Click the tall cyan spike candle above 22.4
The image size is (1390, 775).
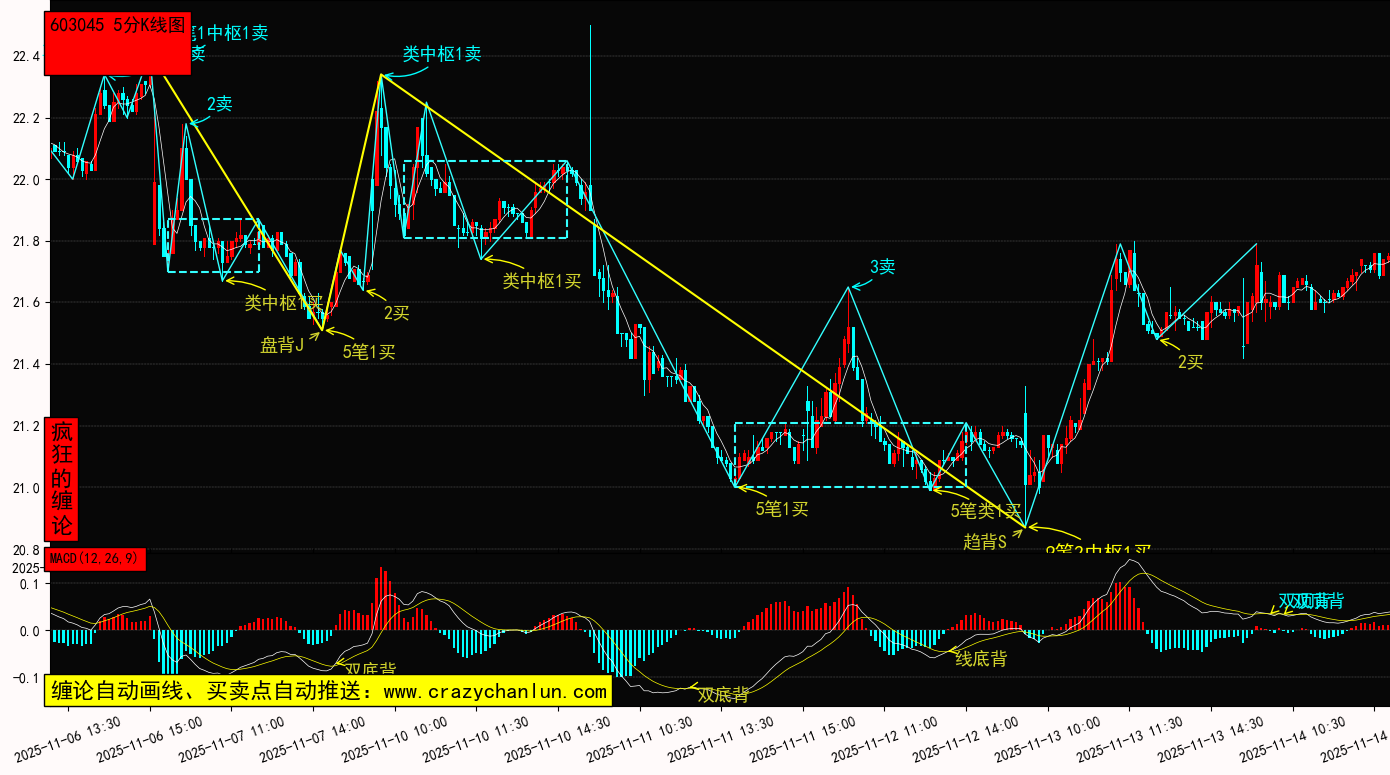tap(590, 100)
